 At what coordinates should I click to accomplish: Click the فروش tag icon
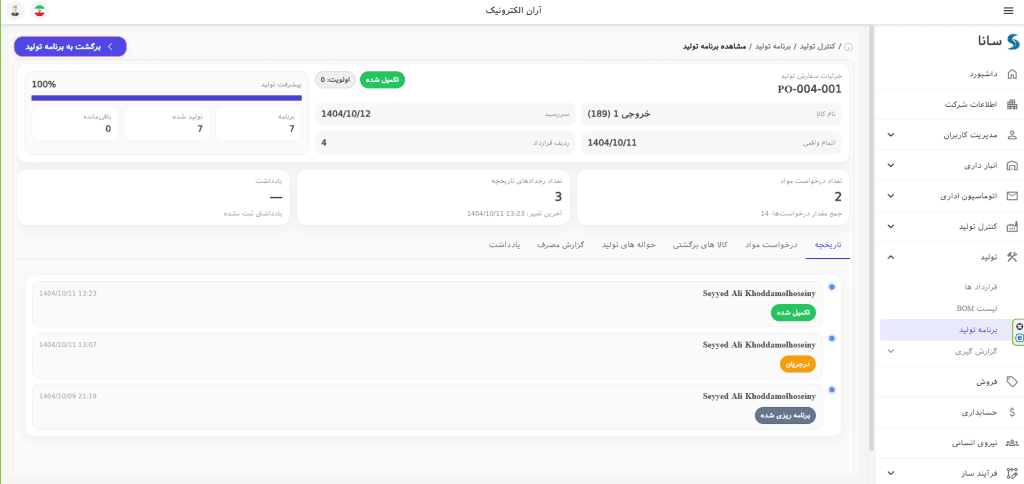(x=1012, y=381)
